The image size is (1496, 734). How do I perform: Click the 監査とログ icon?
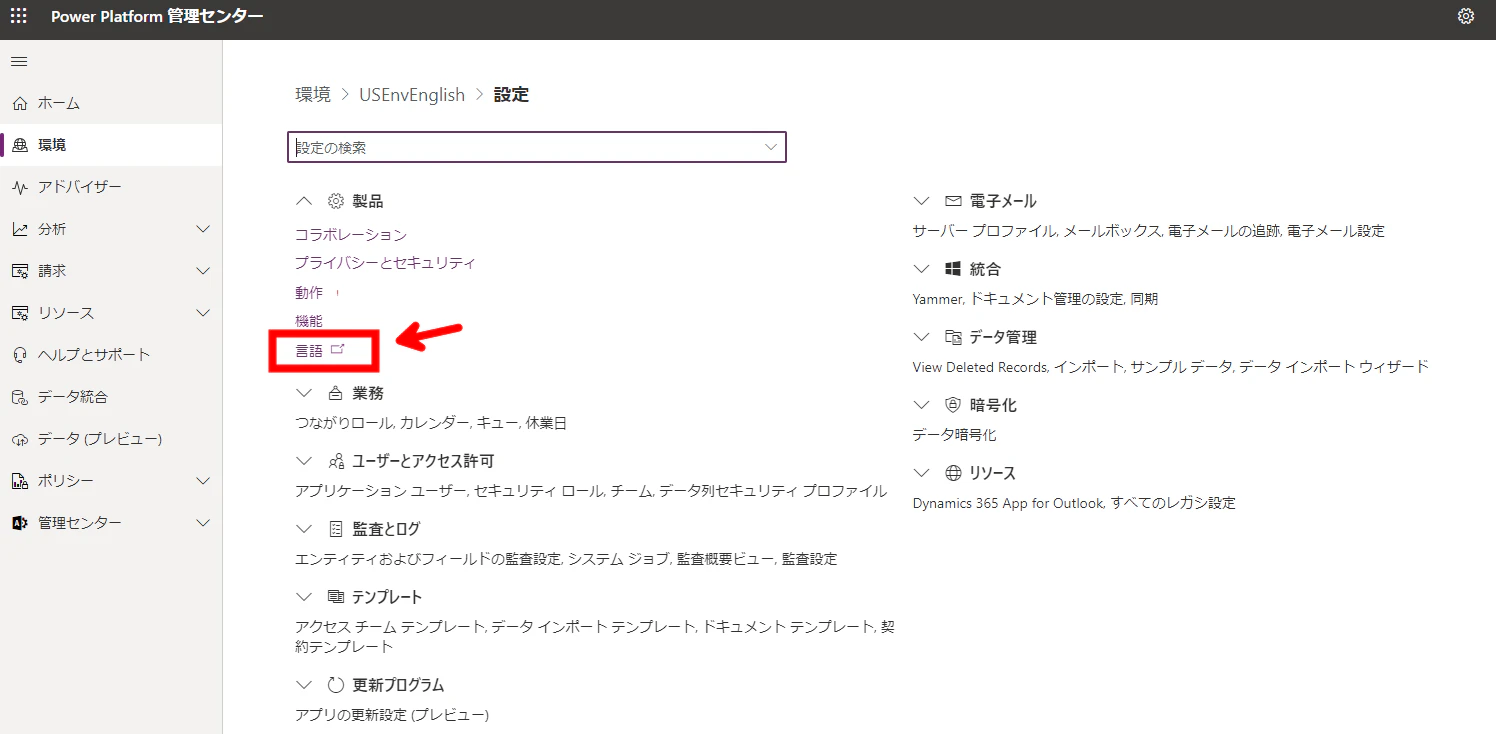(x=336, y=529)
